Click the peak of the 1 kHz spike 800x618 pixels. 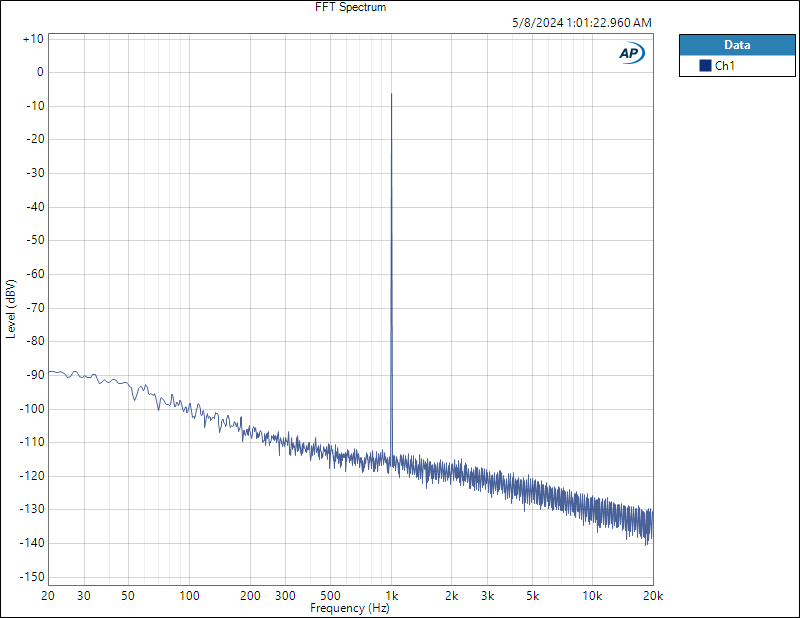tap(391, 94)
